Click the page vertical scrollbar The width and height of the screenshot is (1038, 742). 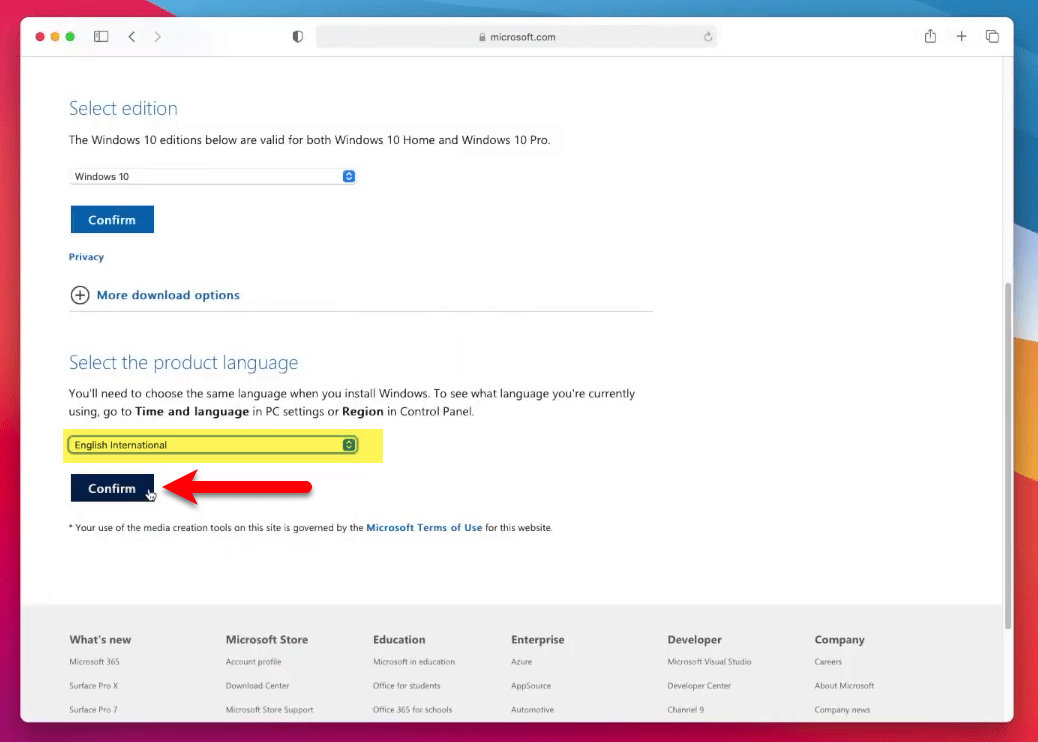(1008, 455)
